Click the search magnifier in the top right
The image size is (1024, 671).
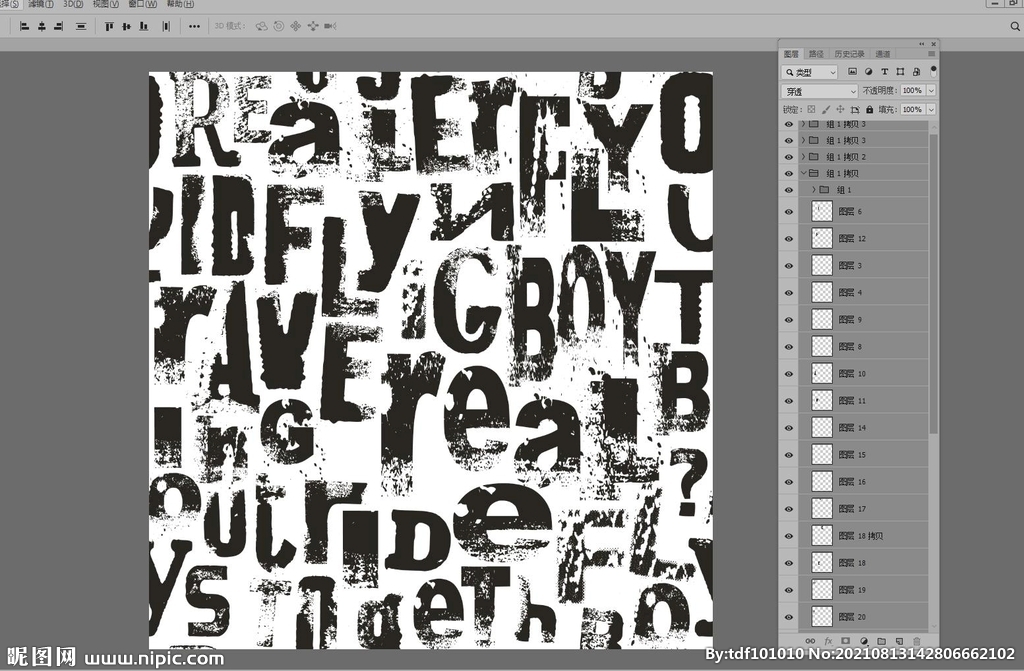click(1015, 26)
